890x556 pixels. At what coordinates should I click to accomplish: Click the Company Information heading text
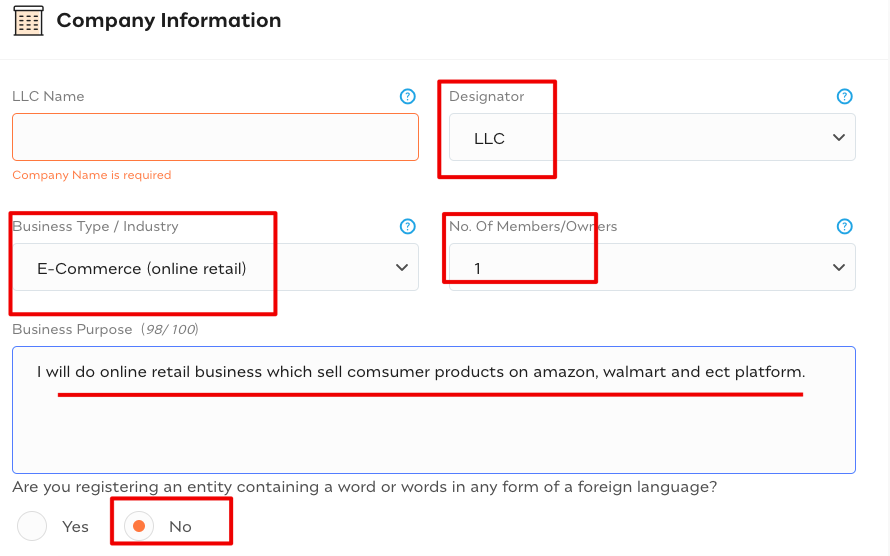(168, 20)
